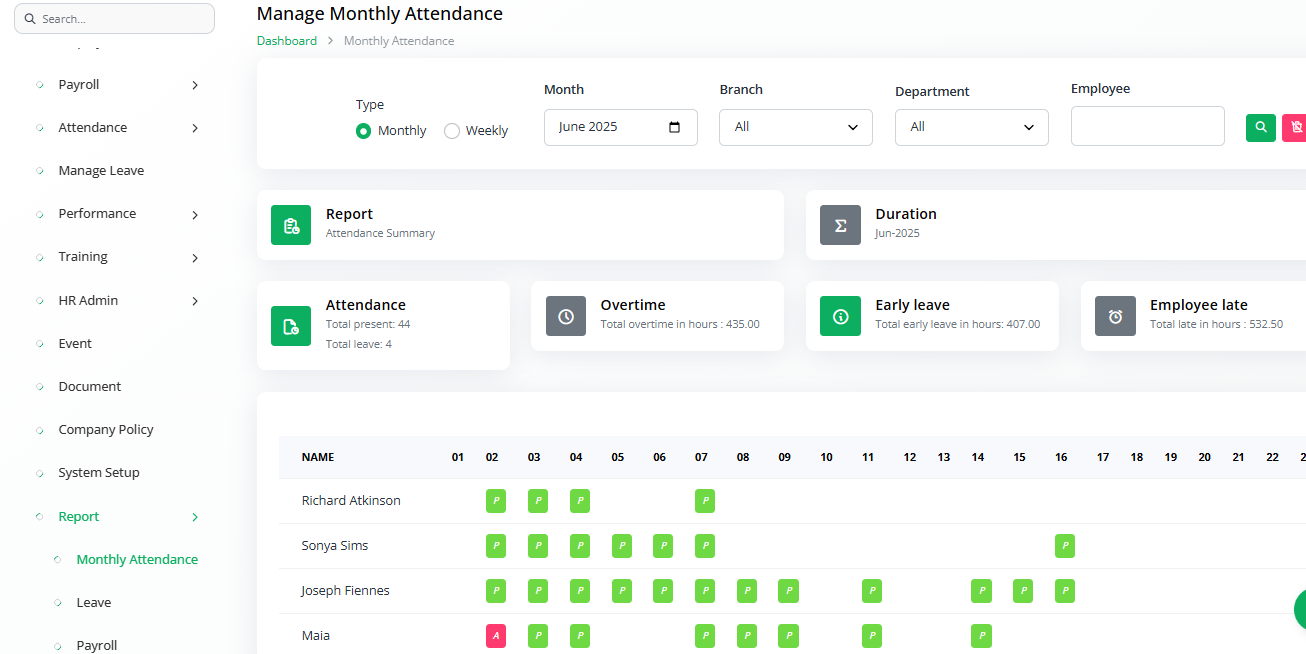Open Event in the sidebar
1306x654 pixels.
pyautogui.click(x=75, y=343)
